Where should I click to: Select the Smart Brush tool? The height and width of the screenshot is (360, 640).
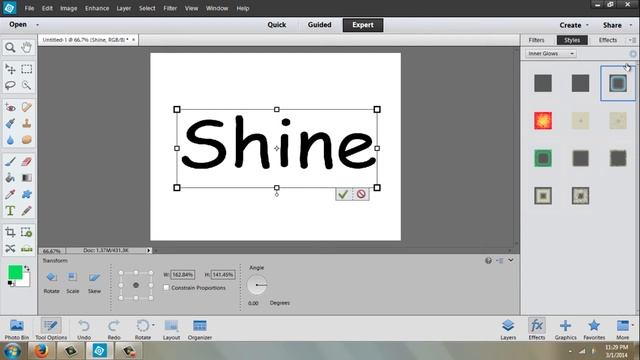10,123
